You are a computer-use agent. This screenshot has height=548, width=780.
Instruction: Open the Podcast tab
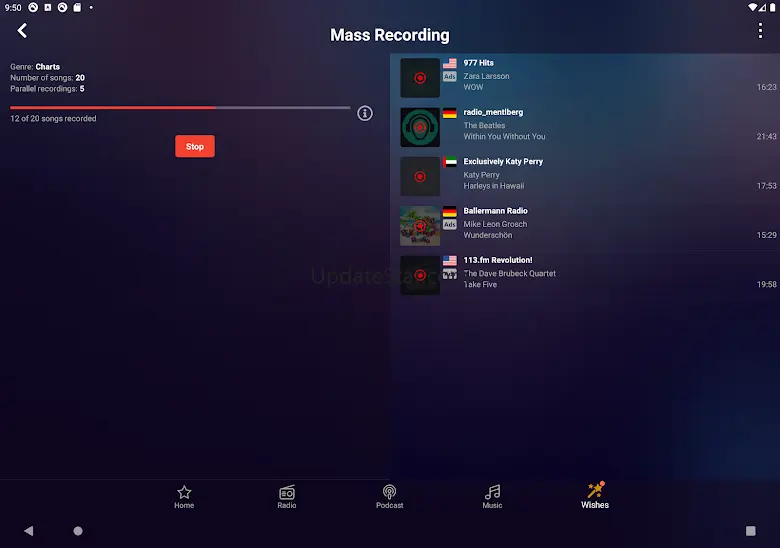click(390, 497)
